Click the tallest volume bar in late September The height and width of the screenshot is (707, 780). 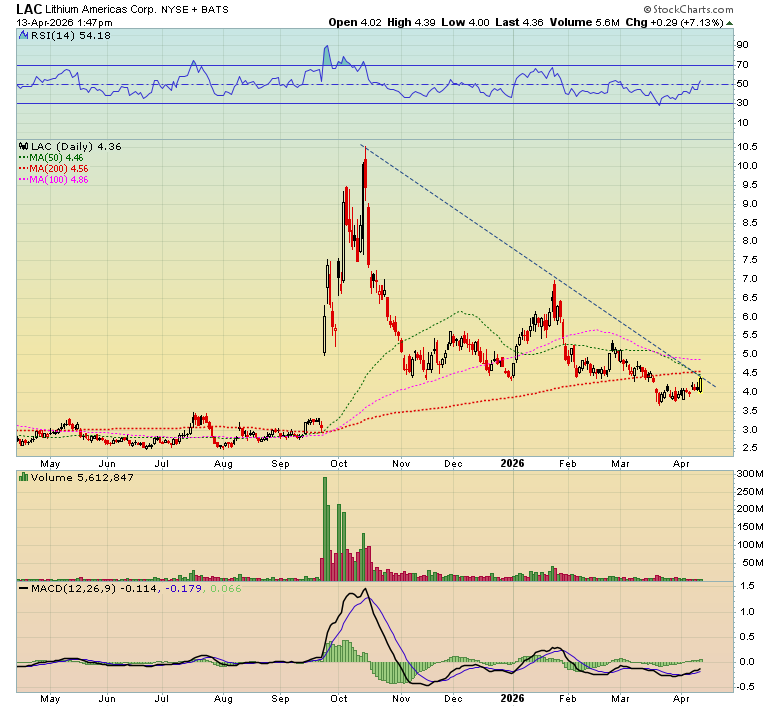(325, 528)
